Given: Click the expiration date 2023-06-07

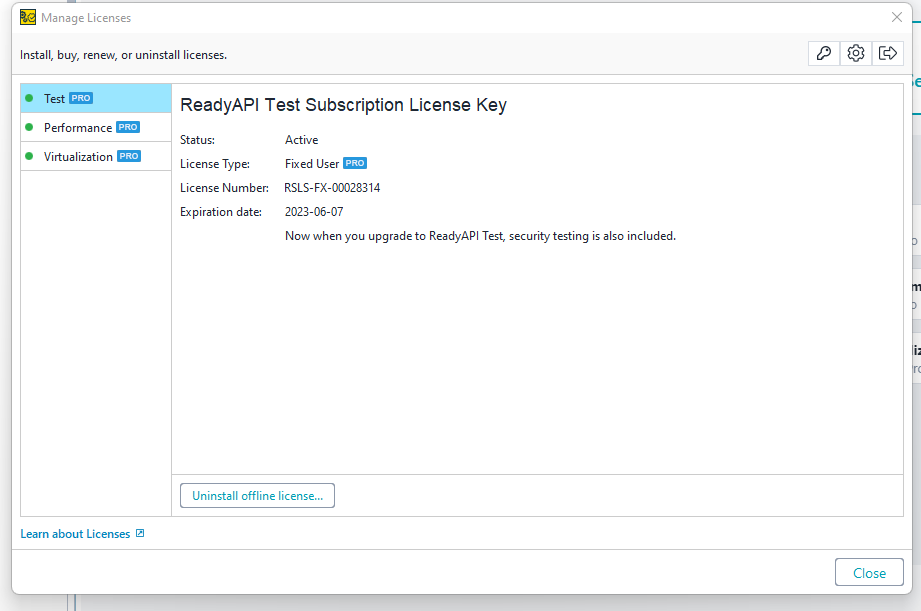Looking at the screenshot, I should (x=314, y=212).
